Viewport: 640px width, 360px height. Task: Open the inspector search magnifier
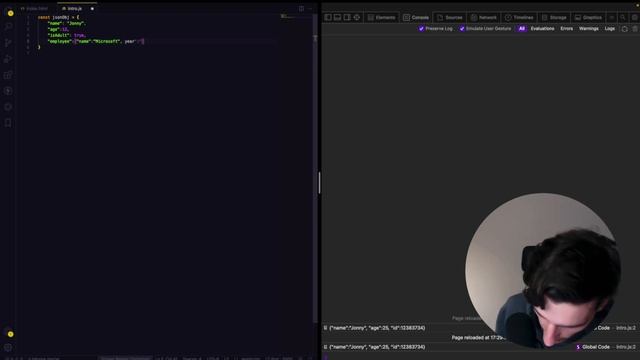(x=623, y=18)
